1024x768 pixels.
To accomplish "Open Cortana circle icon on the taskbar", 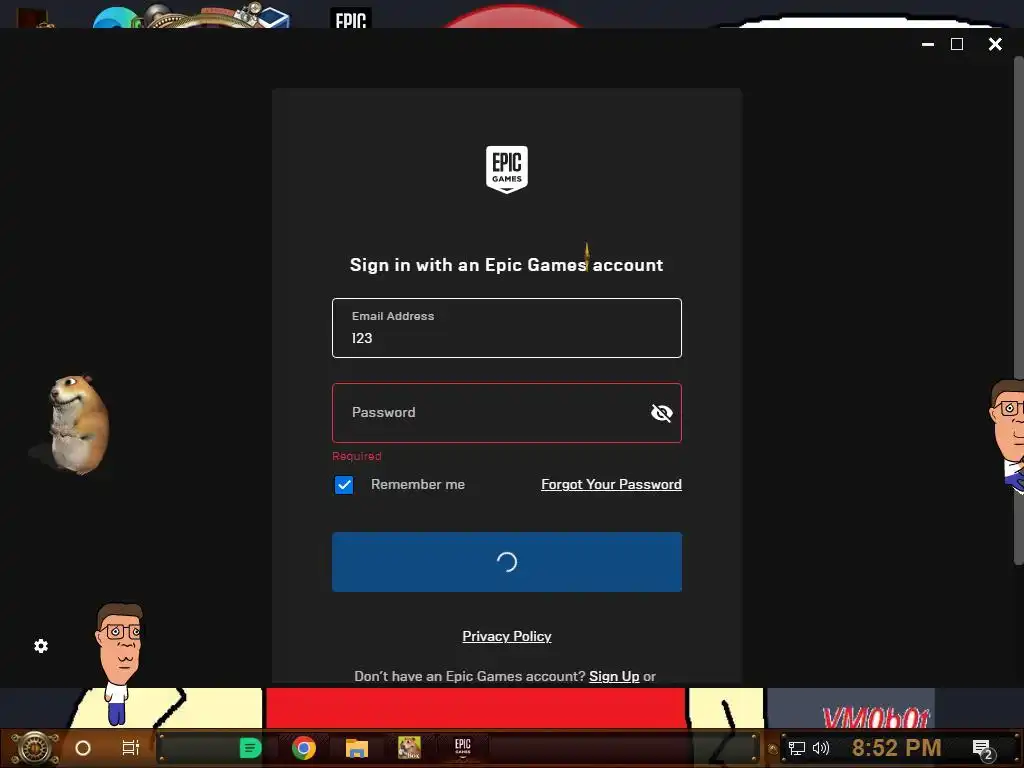I will (x=83, y=748).
